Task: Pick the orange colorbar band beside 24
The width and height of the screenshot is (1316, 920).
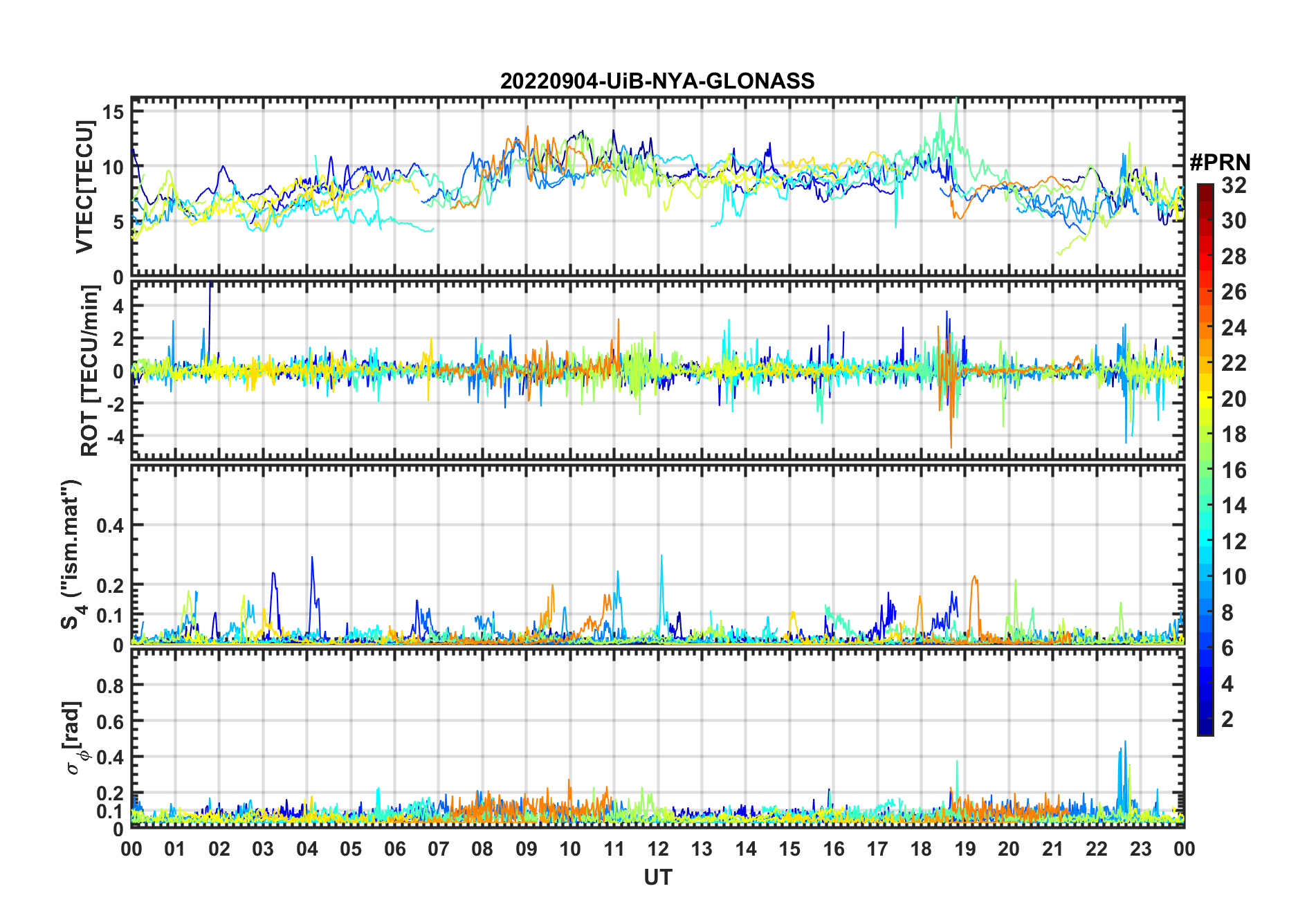Action: (1205, 328)
